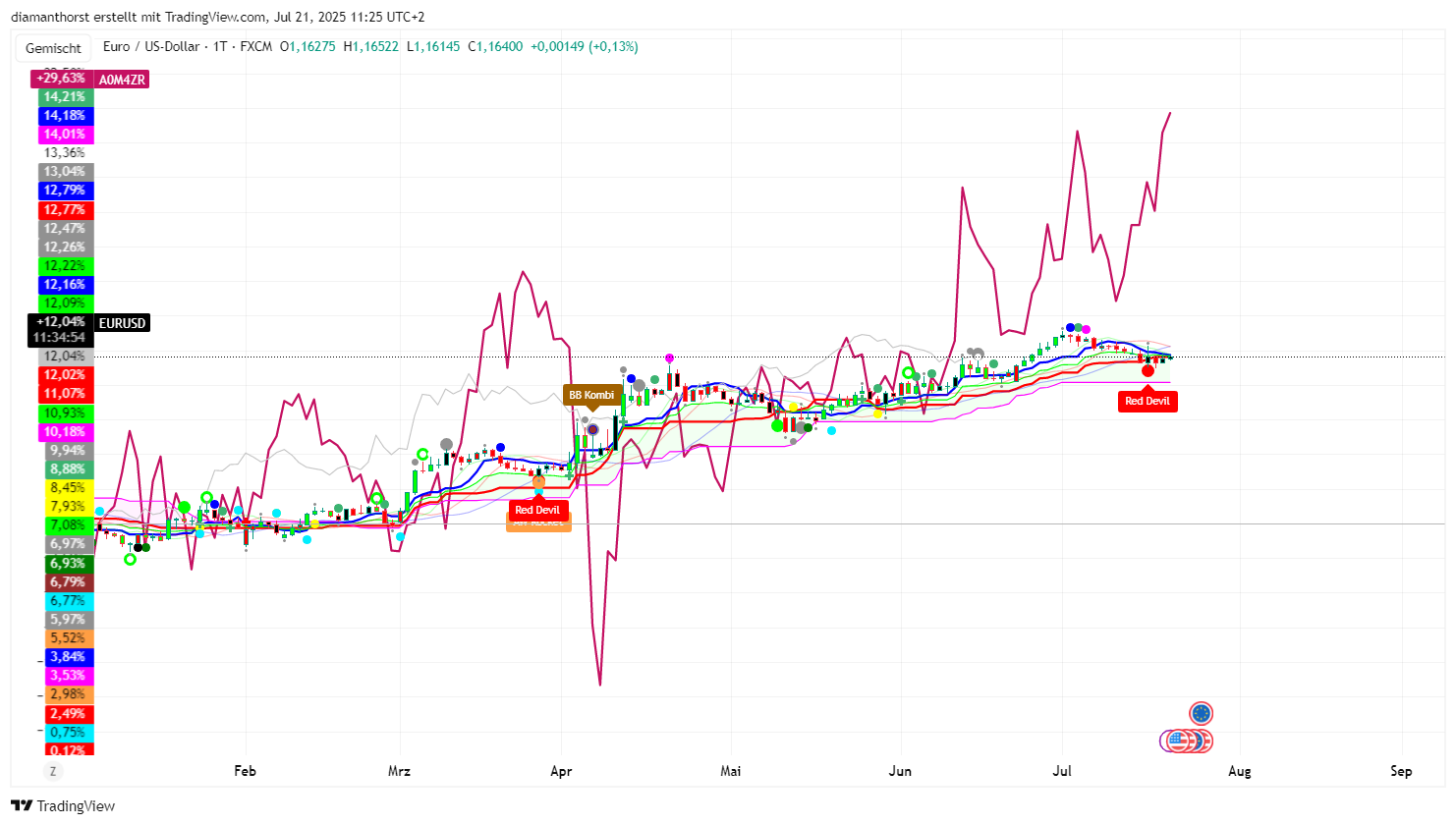Click the cyan 6,77% scale label
This screenshot has width=1456, height=825.
[67, 600]
